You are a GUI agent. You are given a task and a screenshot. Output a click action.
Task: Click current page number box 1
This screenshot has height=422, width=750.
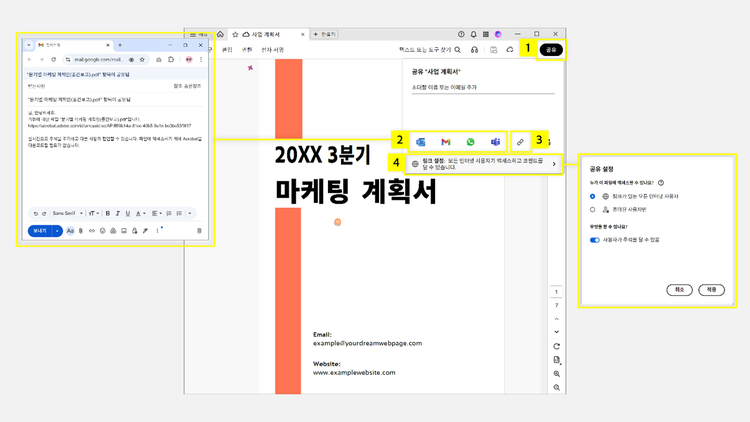point(556,292)
